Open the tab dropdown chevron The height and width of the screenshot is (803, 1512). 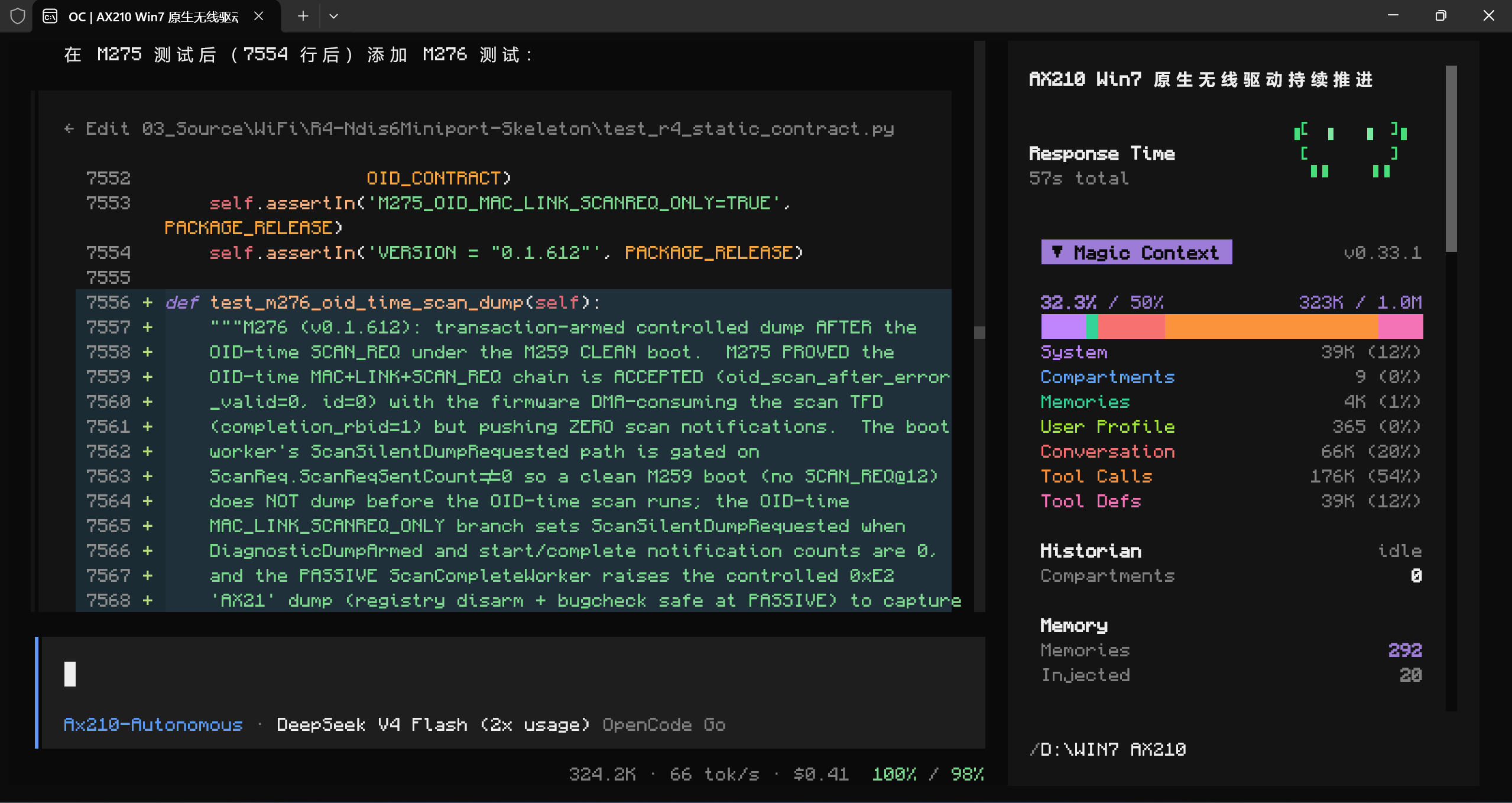click(x=333, y=16)
